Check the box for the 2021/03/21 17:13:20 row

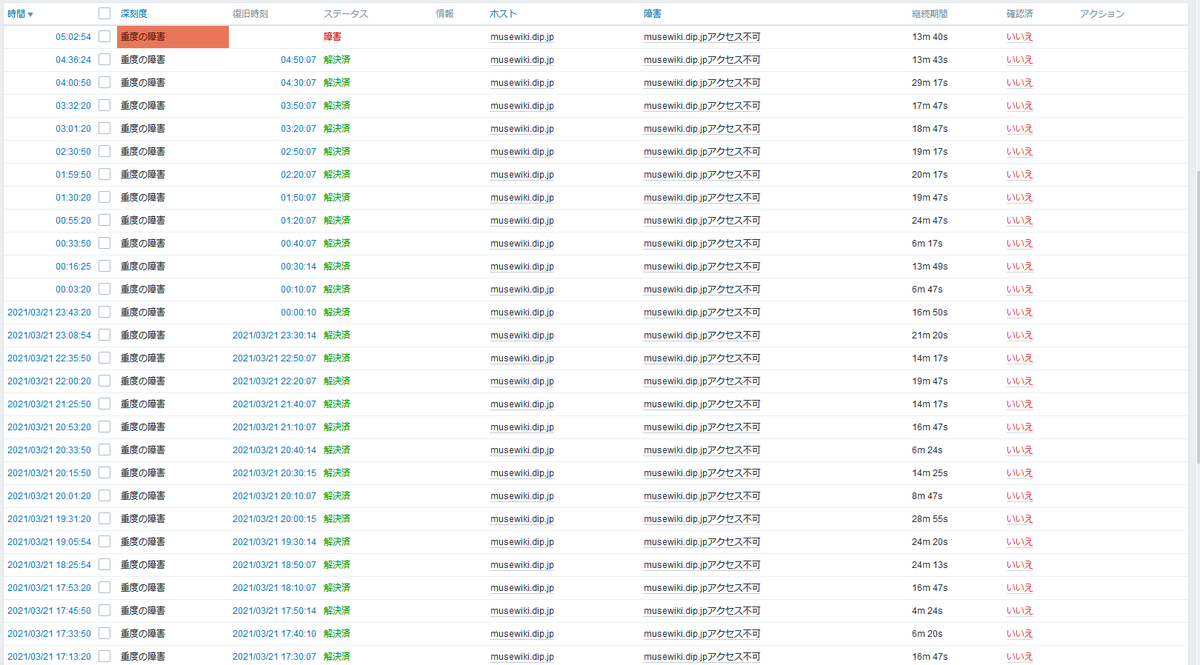point(104,657)
